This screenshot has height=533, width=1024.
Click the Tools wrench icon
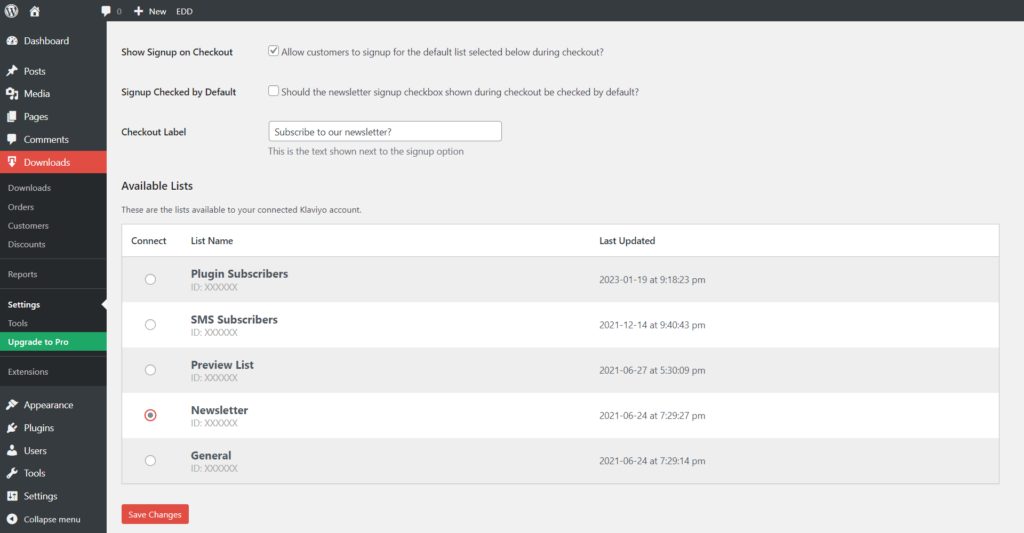pos(12,473)
